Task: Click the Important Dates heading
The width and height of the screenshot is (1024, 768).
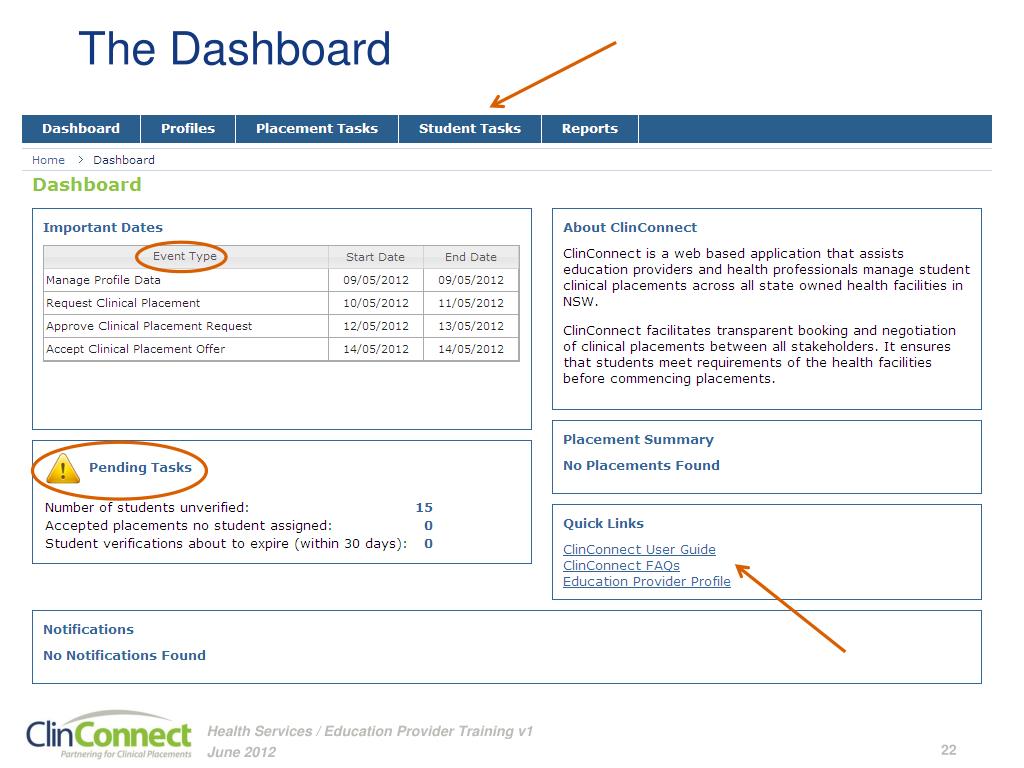Action: click(x=103, y=227)
